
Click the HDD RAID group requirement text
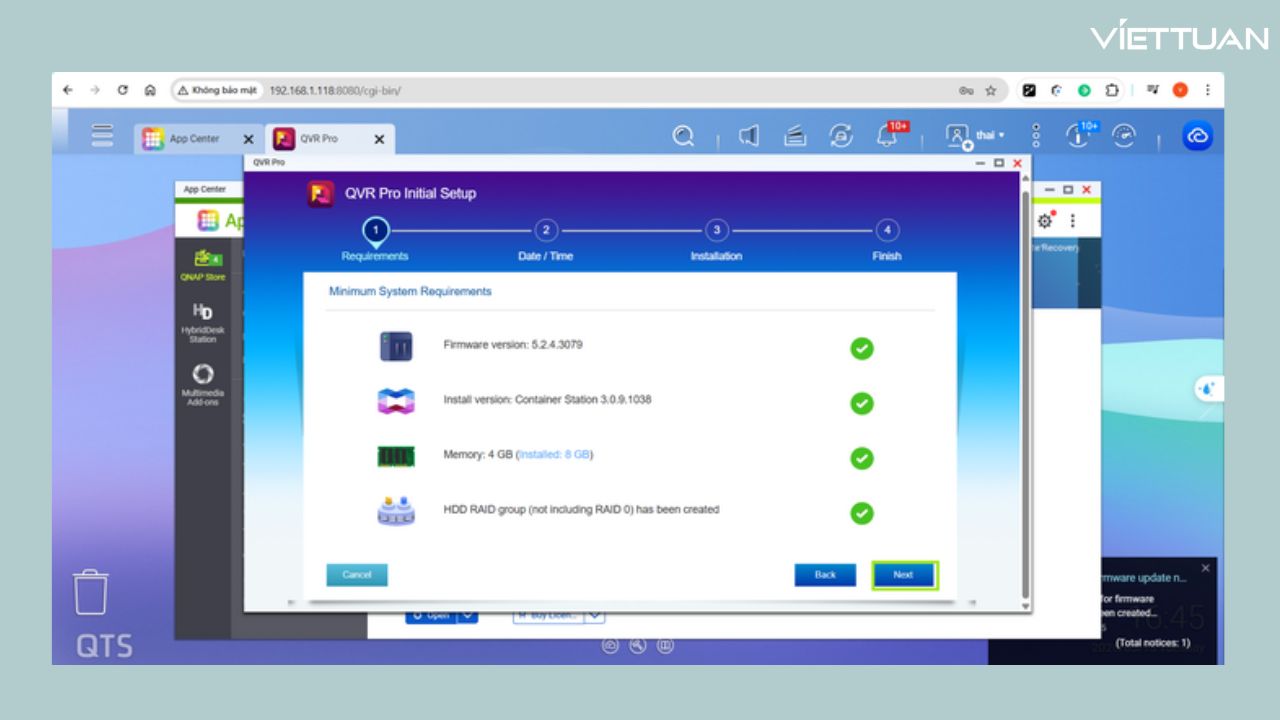point(581,510)
